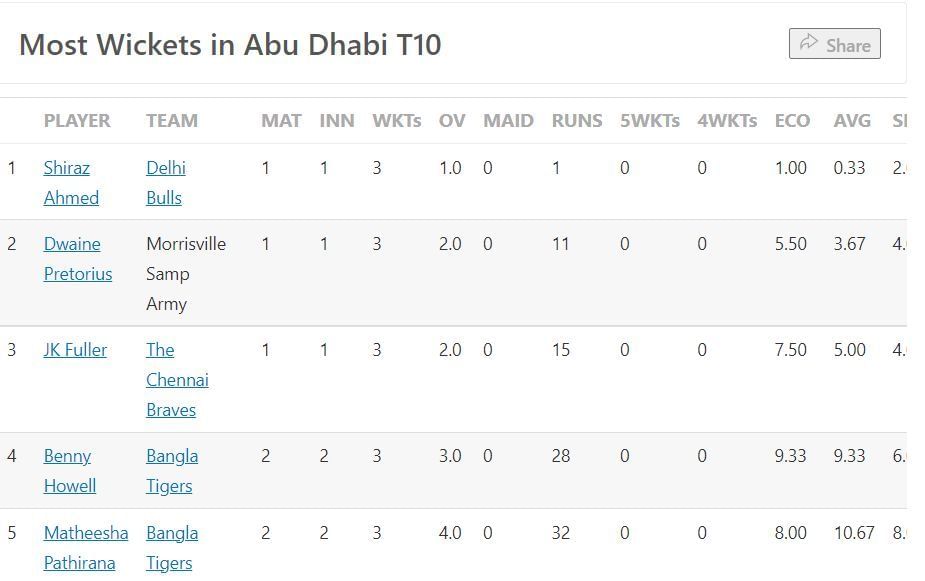Sort by ECO column header

pyautogui.click(x=792, y=121)
